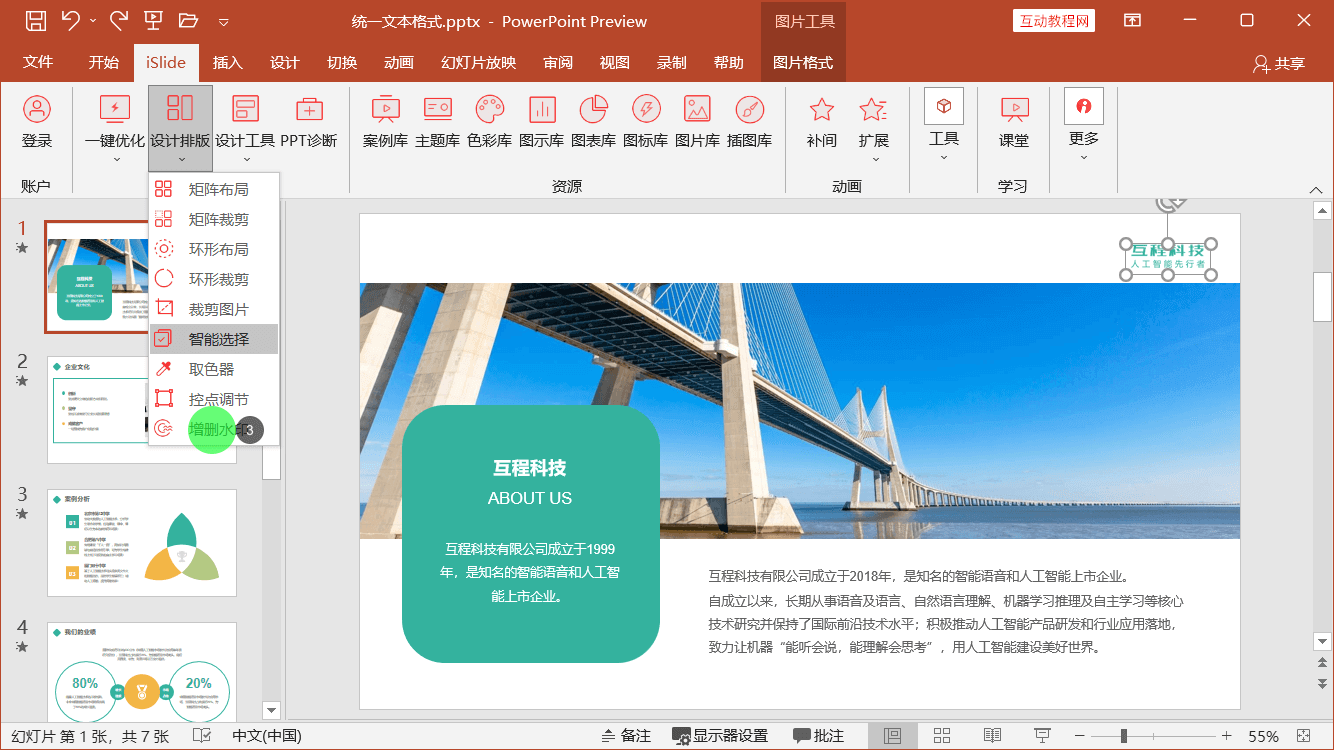Choose 增删水印 from menu
This screenshot has height=750, width=1334.
[x=214, y=429]
